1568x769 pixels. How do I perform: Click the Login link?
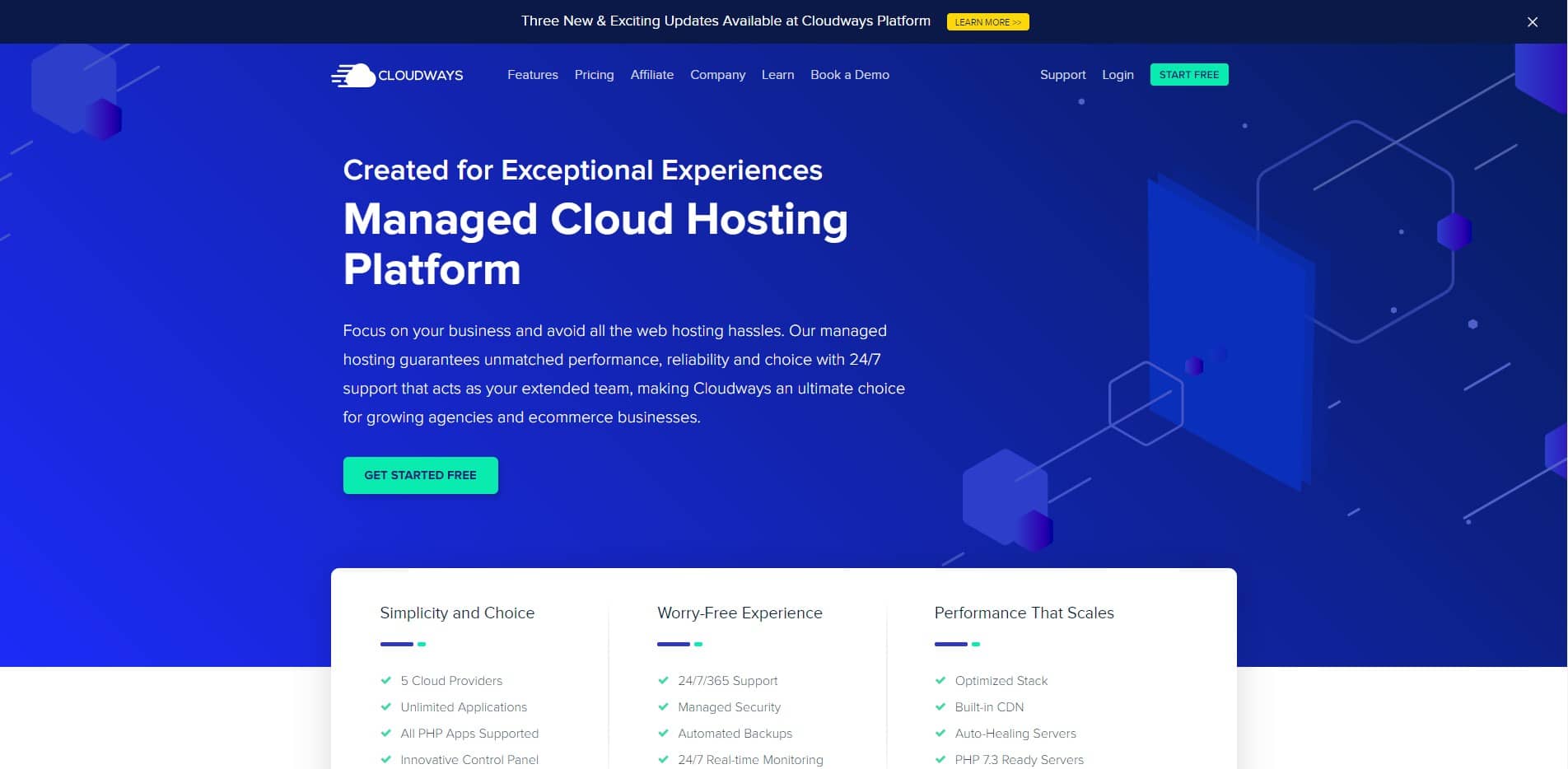(x=1118, y=75)
